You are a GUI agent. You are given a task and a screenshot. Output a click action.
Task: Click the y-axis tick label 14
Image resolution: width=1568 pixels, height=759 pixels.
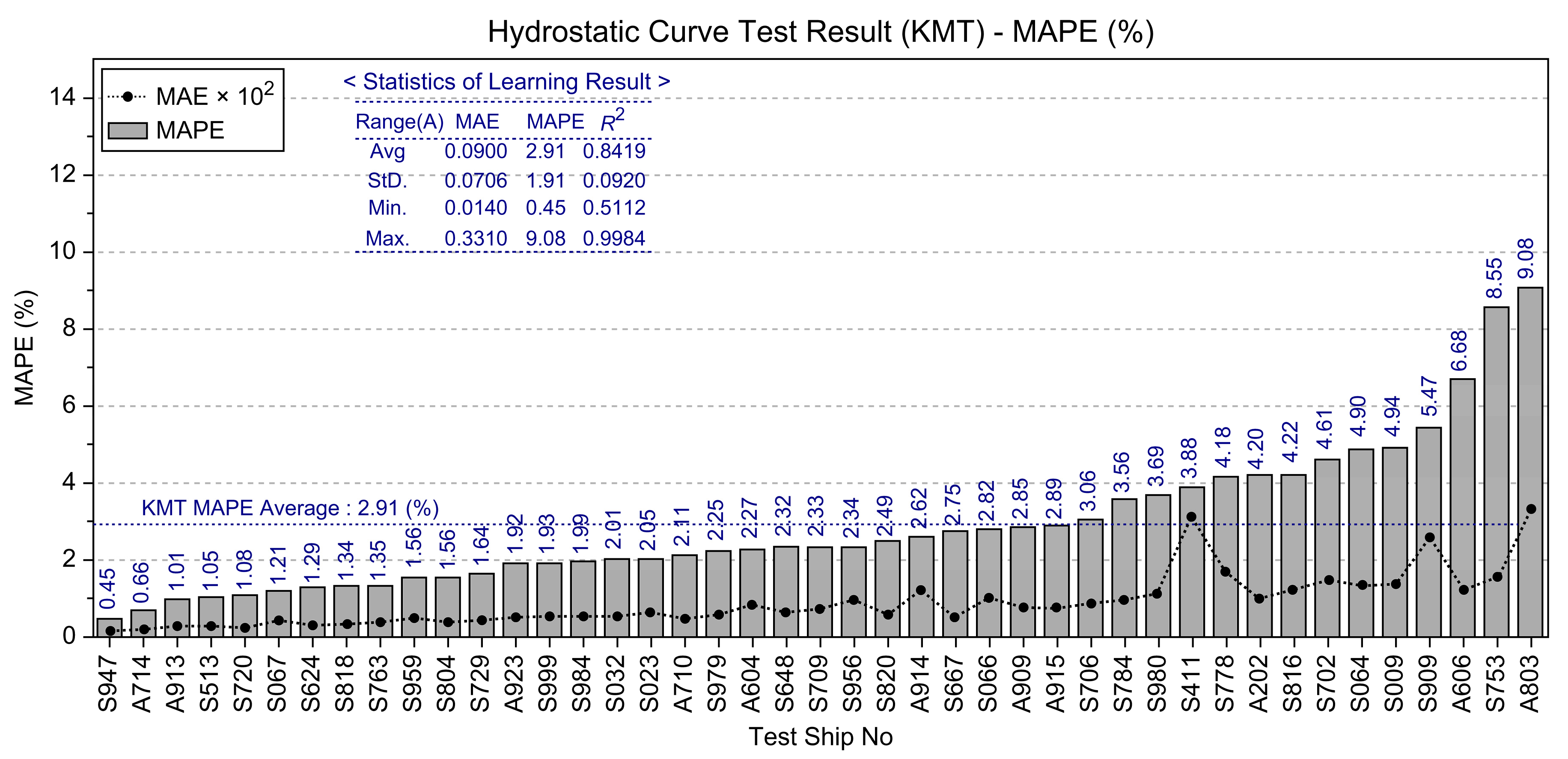click(62, 97)
